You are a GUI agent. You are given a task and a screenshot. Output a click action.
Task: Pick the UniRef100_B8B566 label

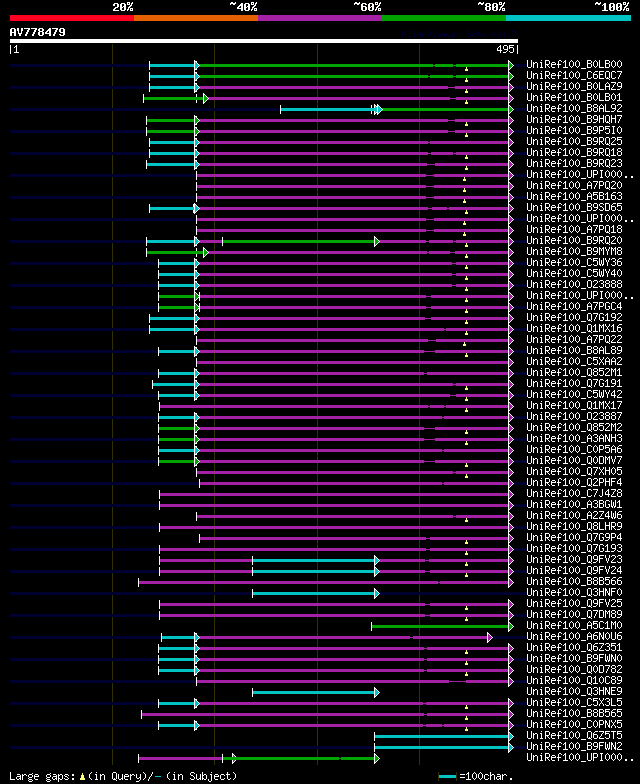[574, 582]
